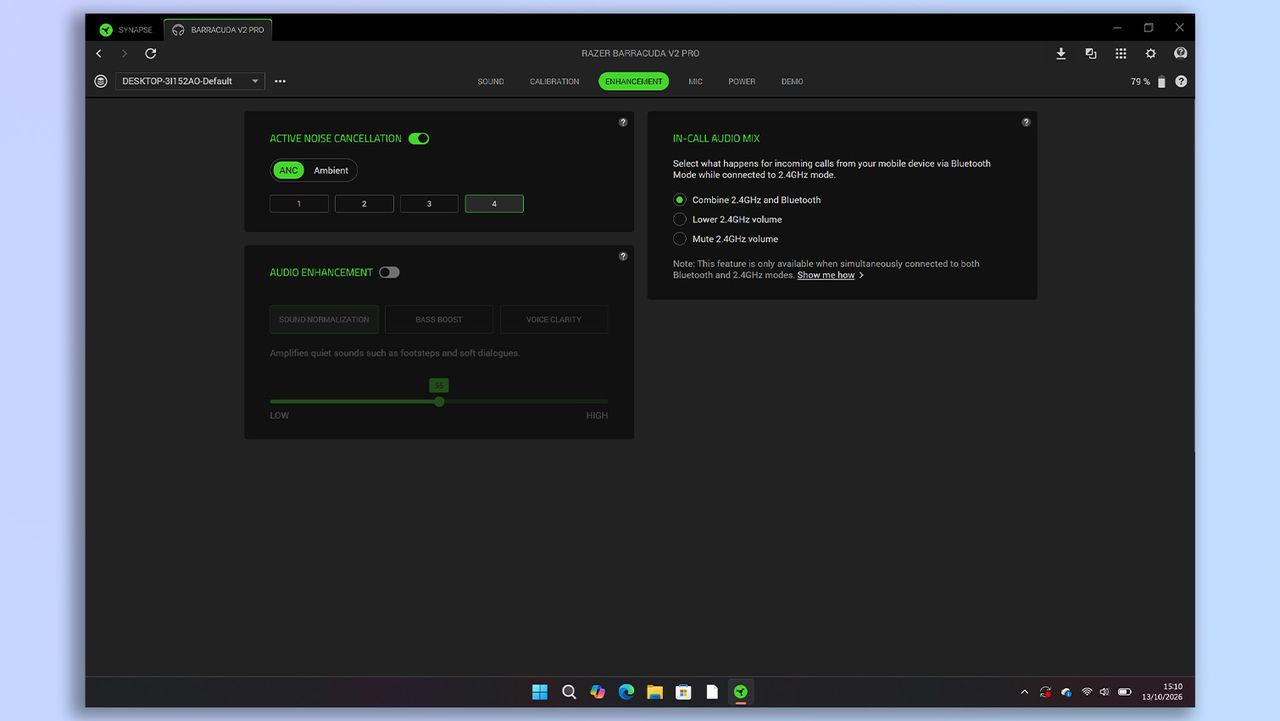
Task: Show hidden system tray icons chevron
Action: (x=1024, y=692)
